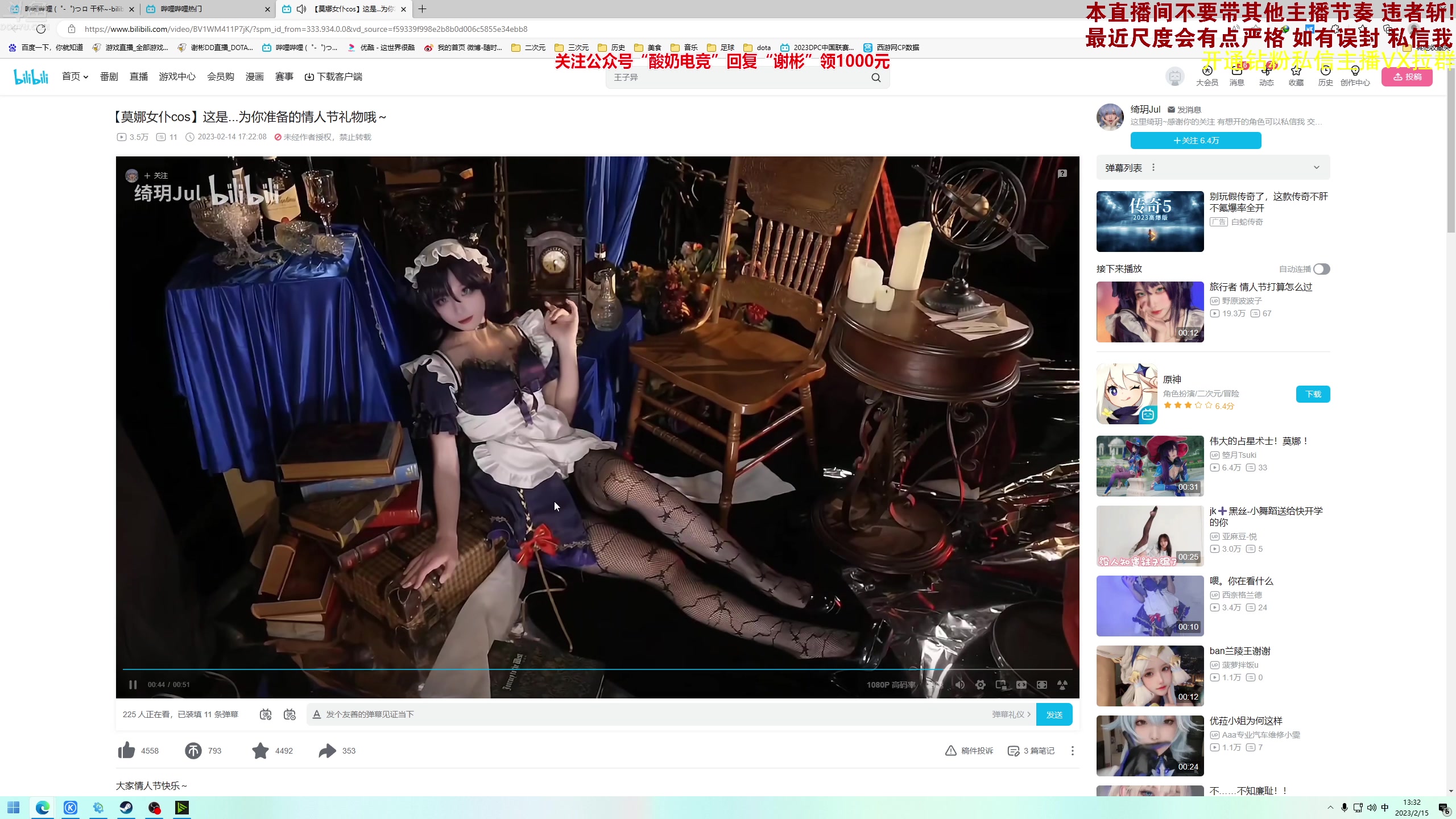Open user profile avatar in header
1456x819 pixels.
coord(1175,76)
